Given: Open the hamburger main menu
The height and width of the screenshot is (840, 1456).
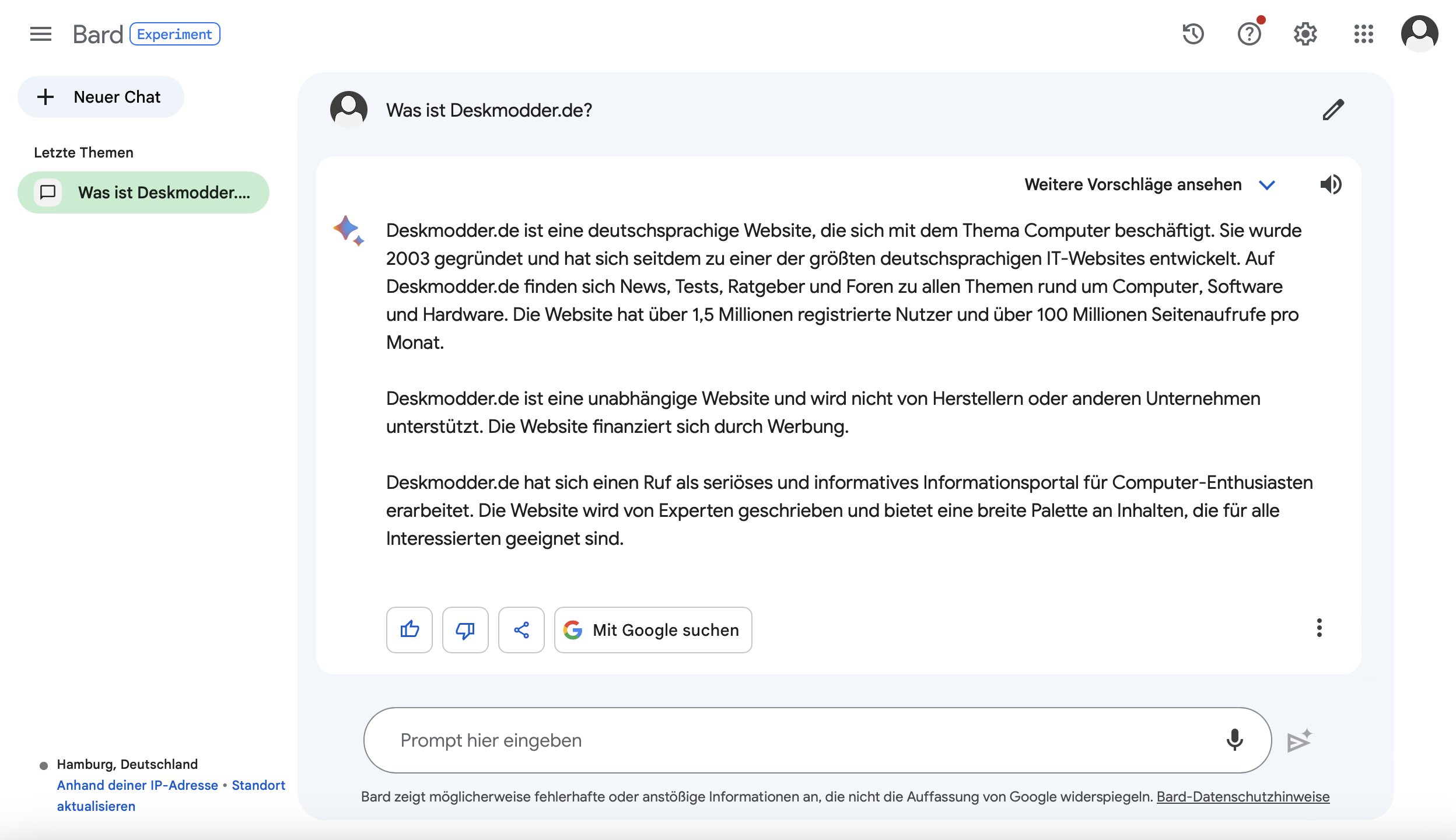Looking at the screenshot, I should 41,34.
